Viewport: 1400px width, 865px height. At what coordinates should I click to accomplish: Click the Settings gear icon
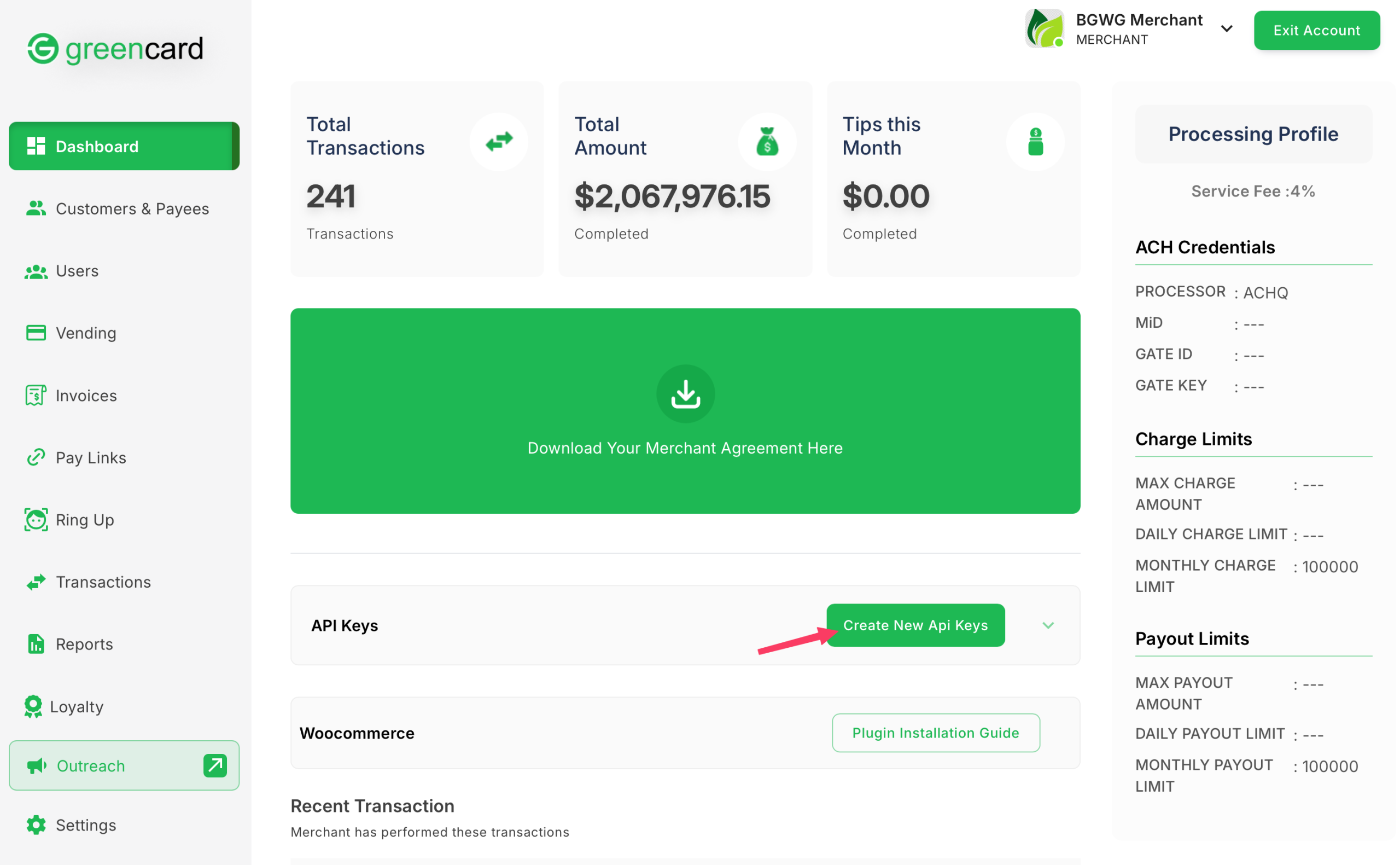(x=36, y=825)
